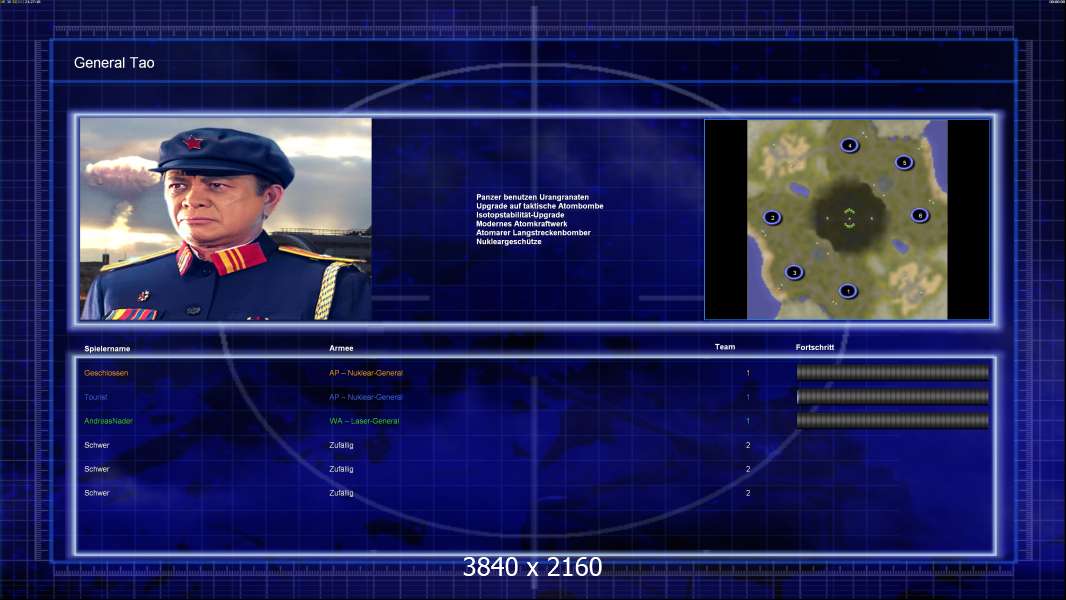Screen dimensions: 1066x600
Task: Click the Team column header
Action: (x=725, y=347)
